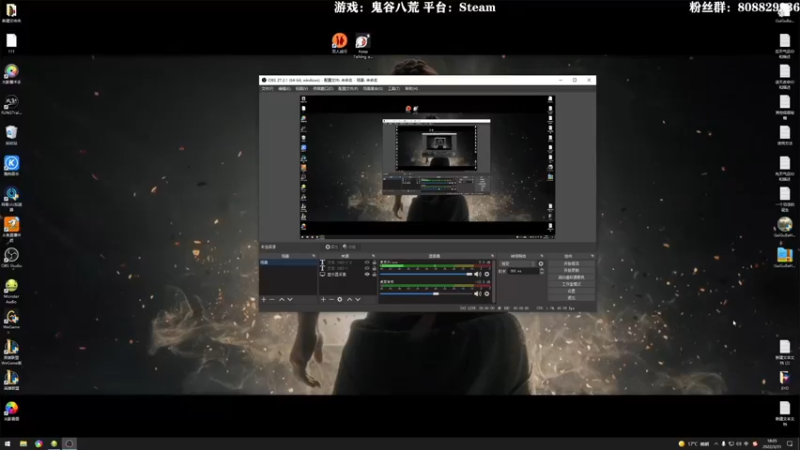
Task: Add a new source in Sources panel
Action: pos(323,299)
